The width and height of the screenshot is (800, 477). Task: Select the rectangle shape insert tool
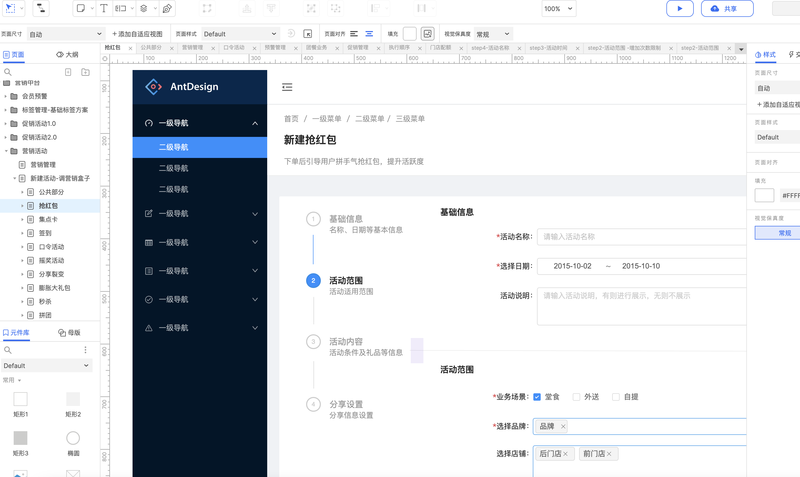(x=81, y=9)
